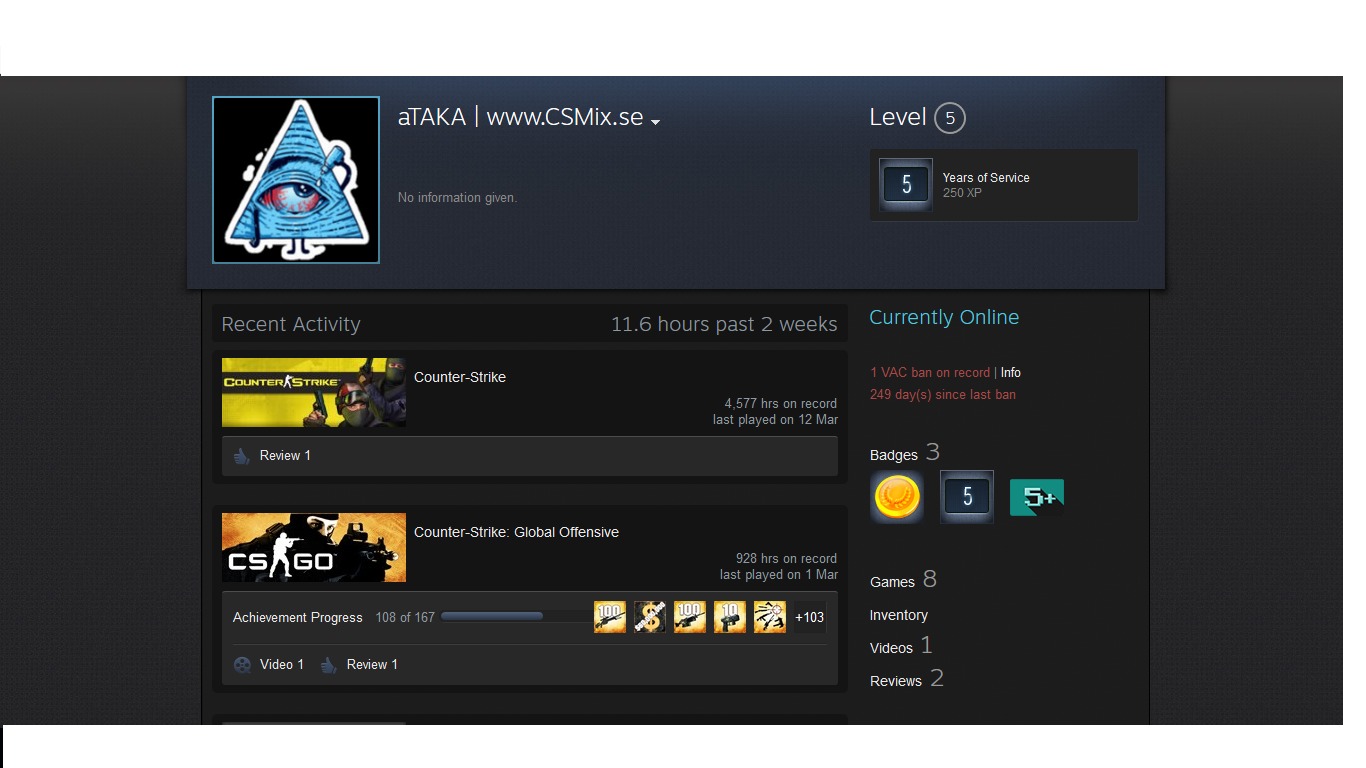Open the Inventory link
Viewport: 1366px width, 768px height.
coord(899,615)
